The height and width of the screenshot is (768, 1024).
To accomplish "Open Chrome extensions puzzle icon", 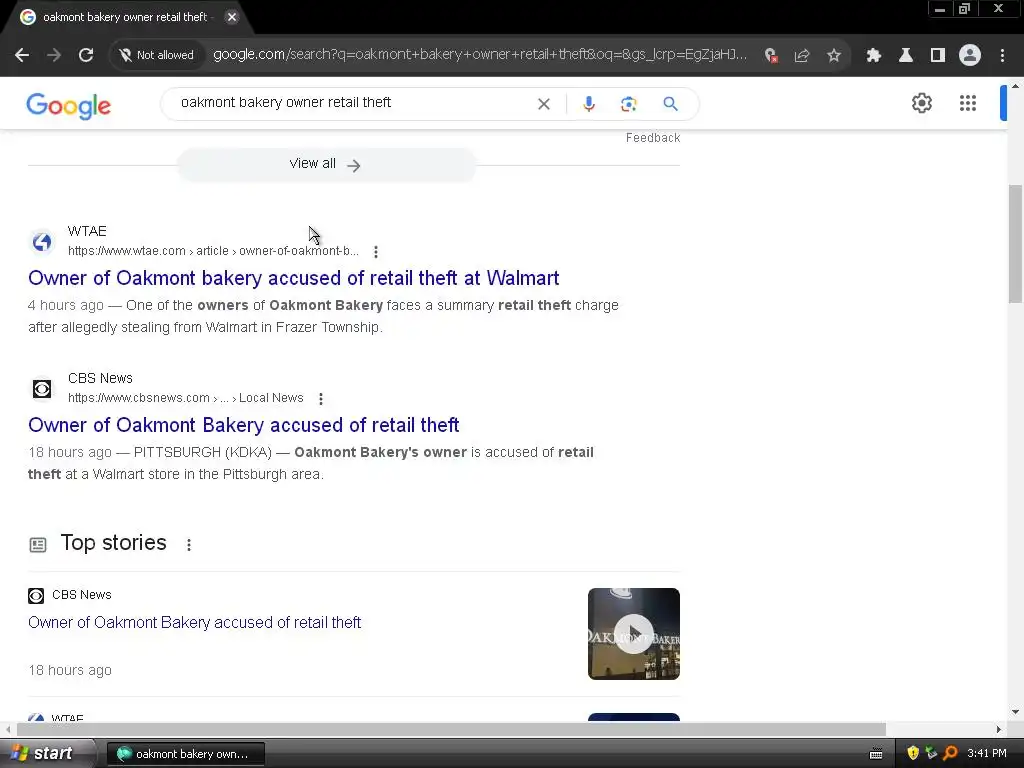I will pyautogui.click(x=873, y=56).
